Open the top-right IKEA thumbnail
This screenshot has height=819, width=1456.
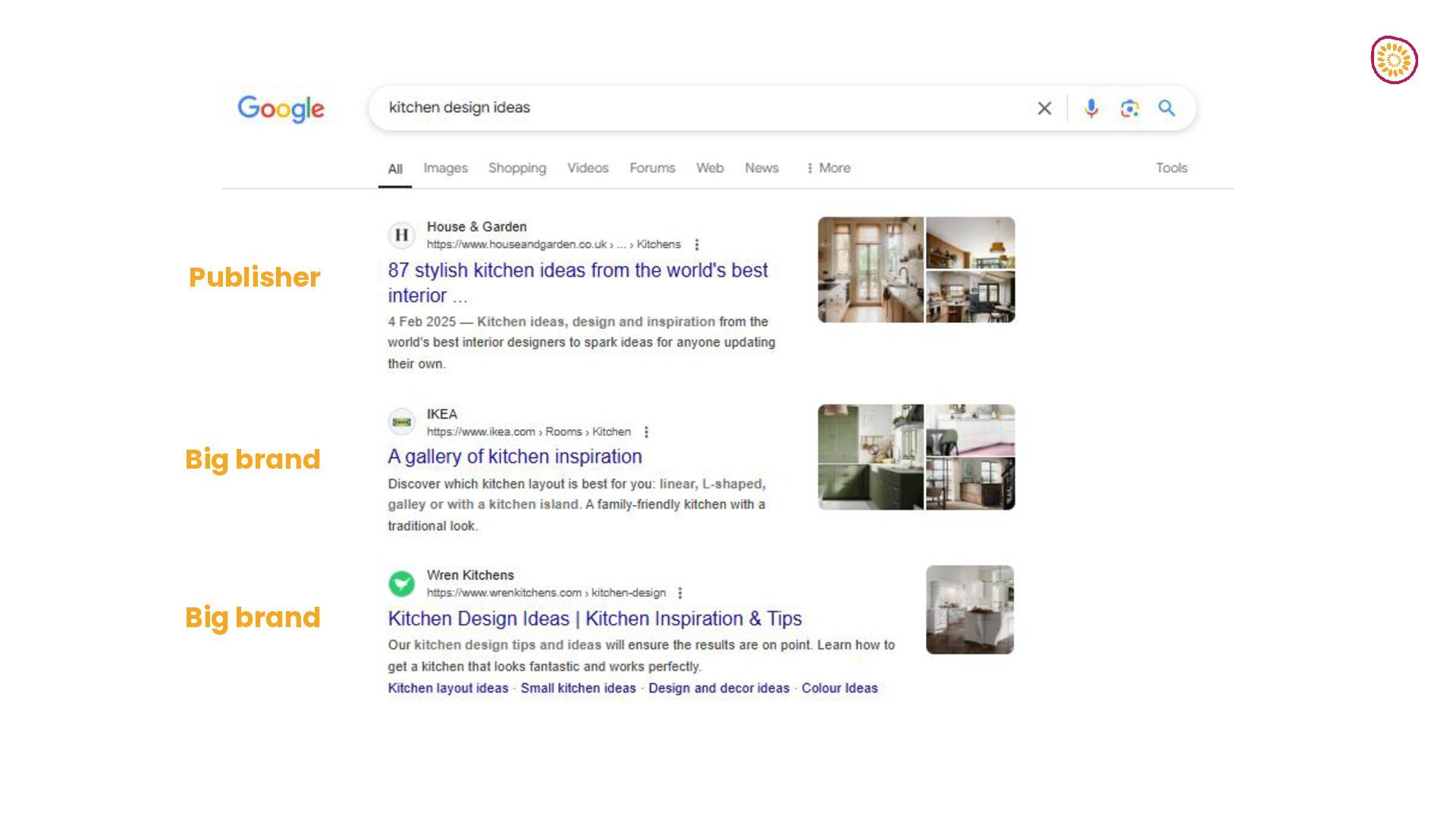coord(970,430)
